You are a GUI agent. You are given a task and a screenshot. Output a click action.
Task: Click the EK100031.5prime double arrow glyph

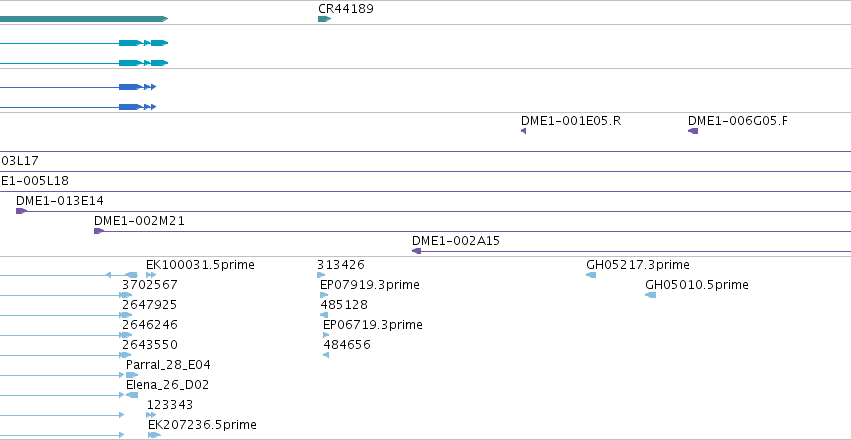click(x=151, y=275)
